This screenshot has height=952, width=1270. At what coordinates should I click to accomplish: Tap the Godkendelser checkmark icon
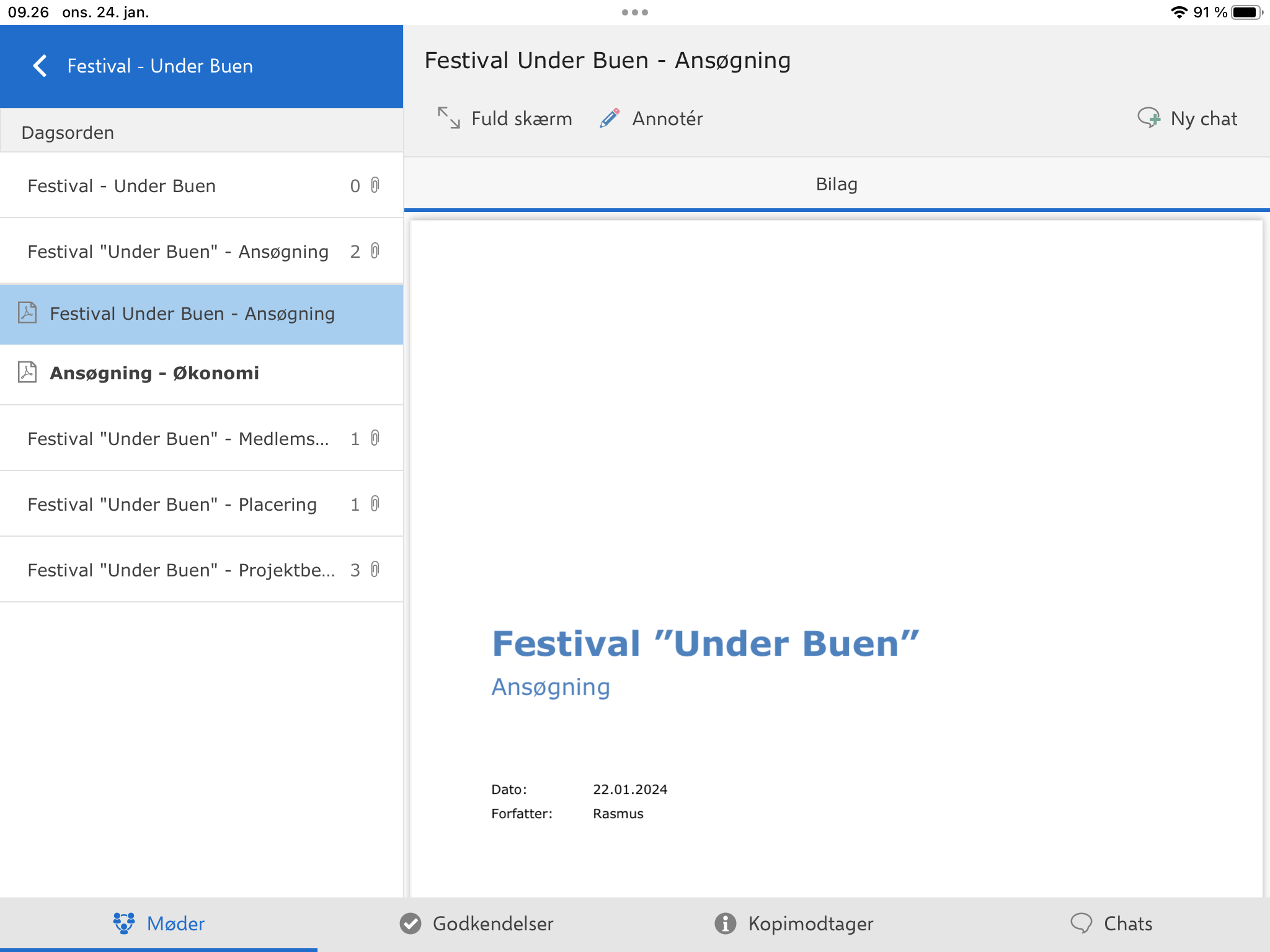[x=410, y=923]
